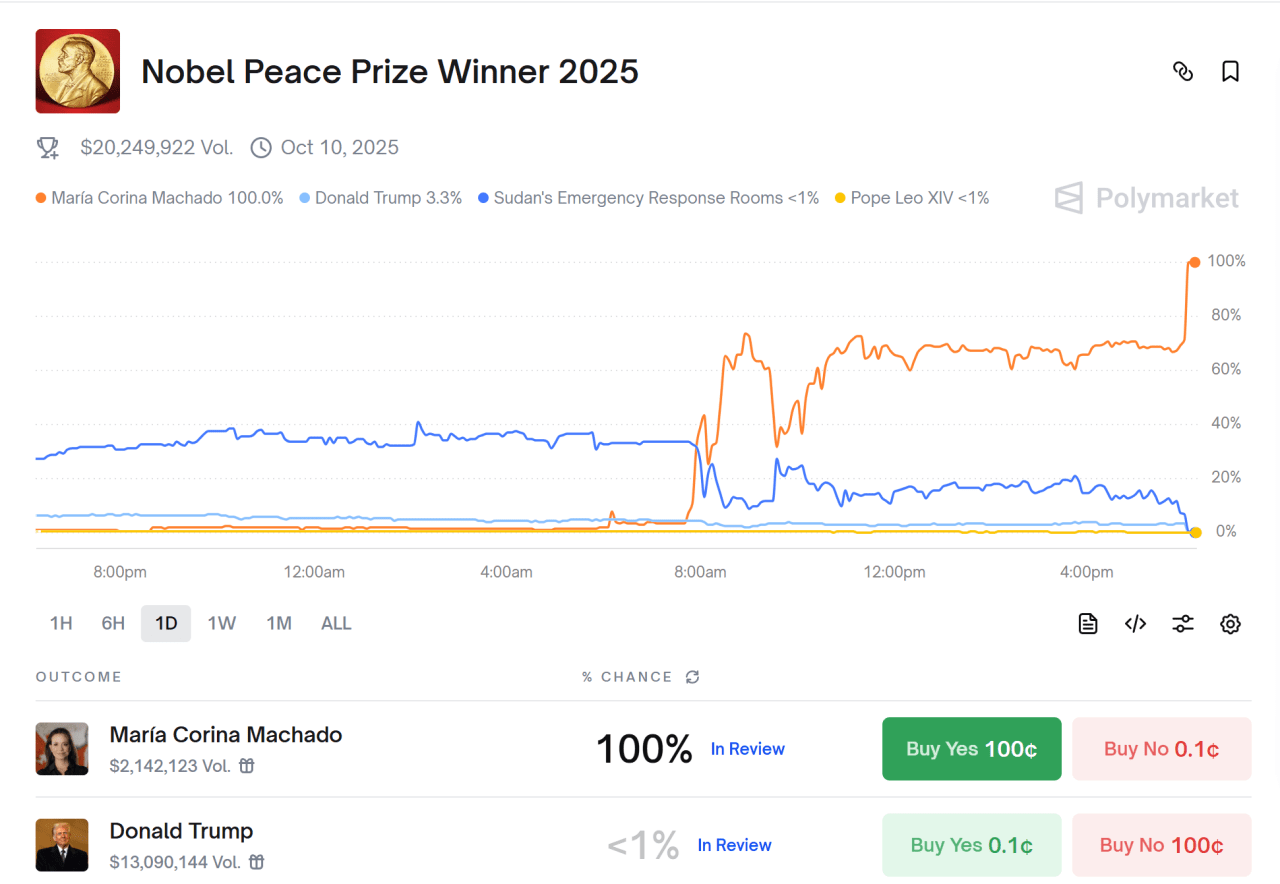
Task: Click gift icon next to Donald Trump volume
Action: 257,862
